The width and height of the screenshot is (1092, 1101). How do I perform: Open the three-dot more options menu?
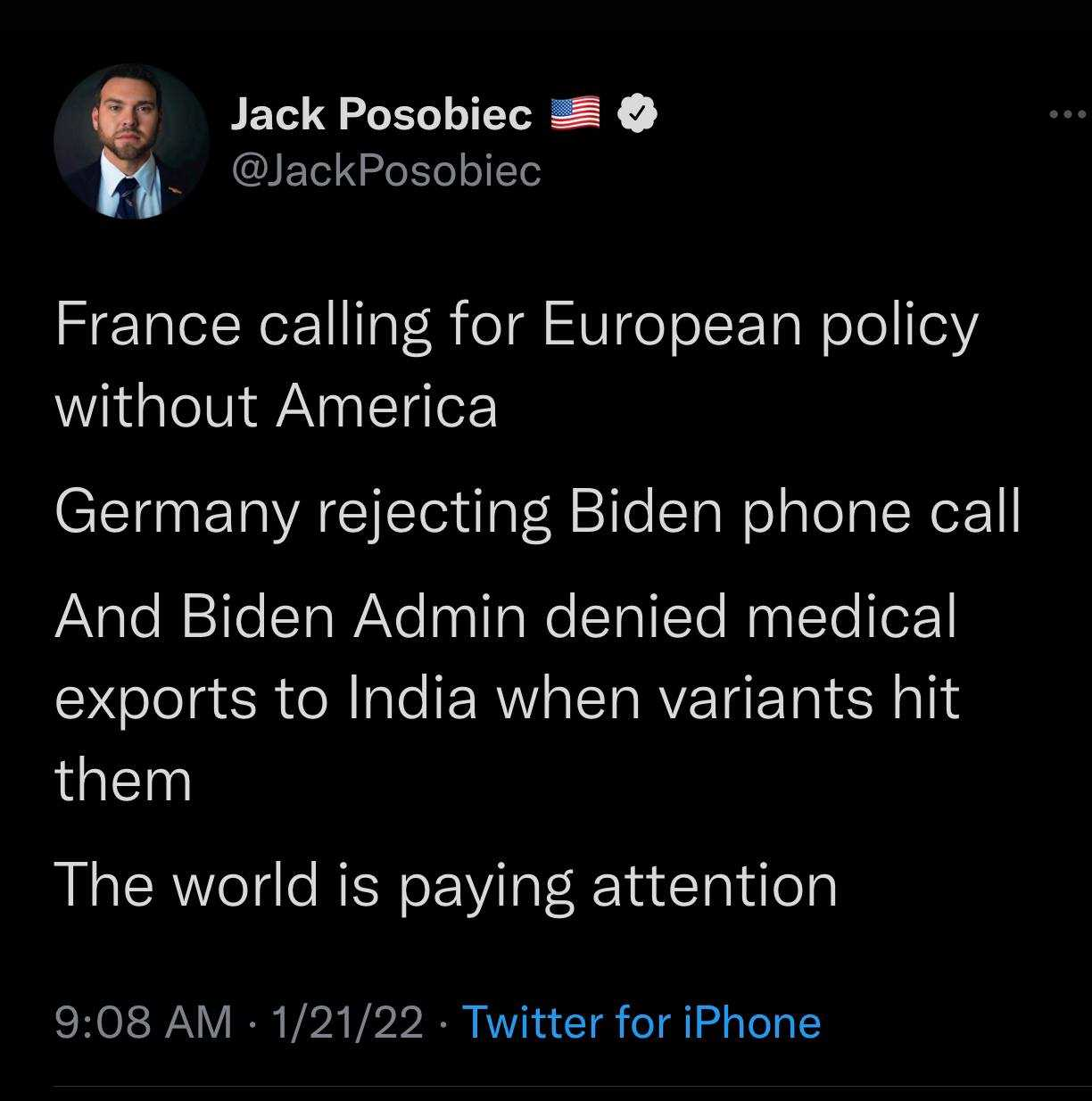(x=1069, y=114)
